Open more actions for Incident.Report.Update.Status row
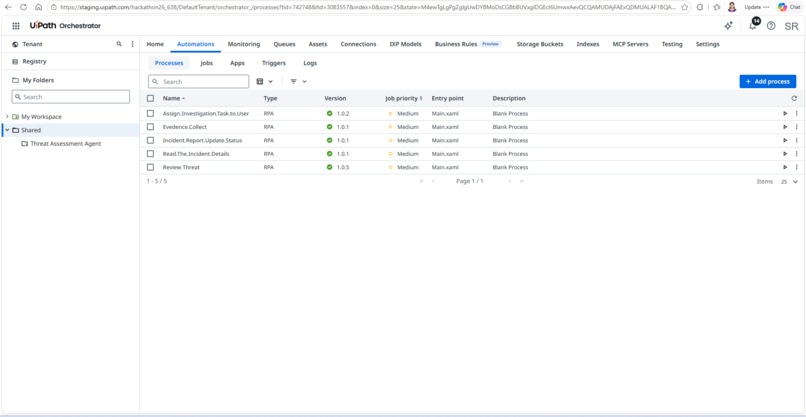Screen dimensions: 806x417 pos(796,140)
